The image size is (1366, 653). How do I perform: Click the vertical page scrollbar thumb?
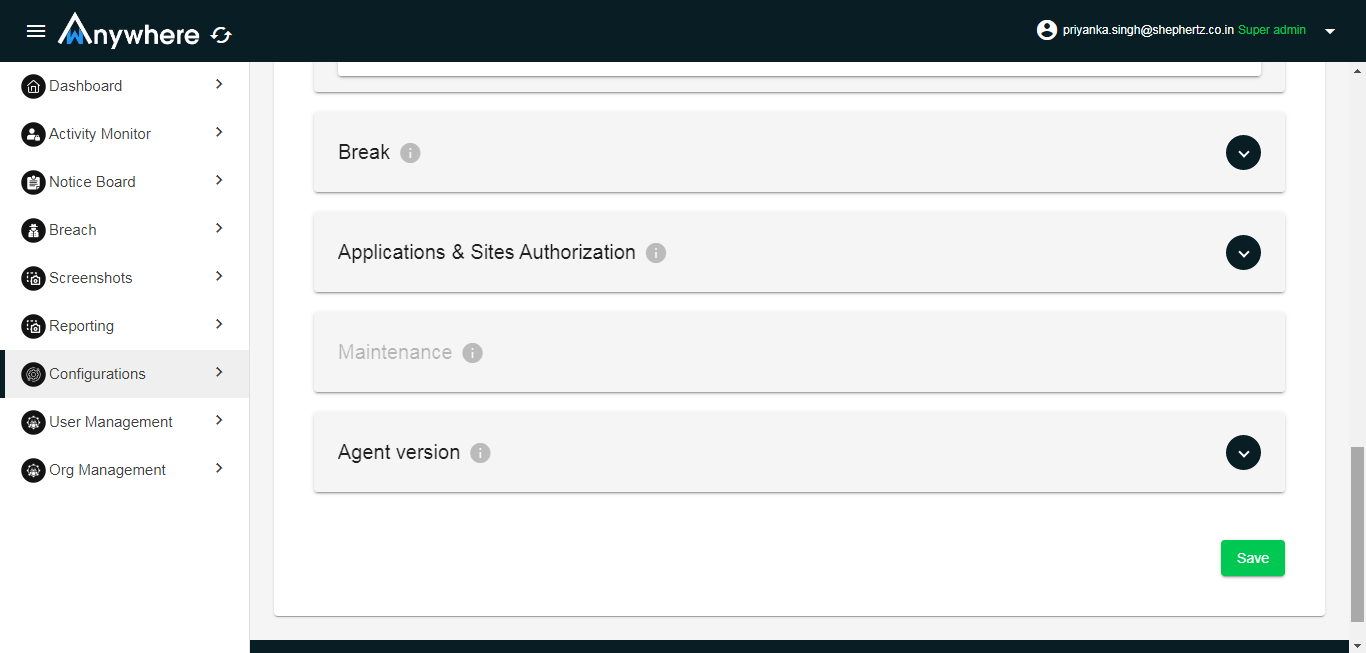pos(1357,535)
